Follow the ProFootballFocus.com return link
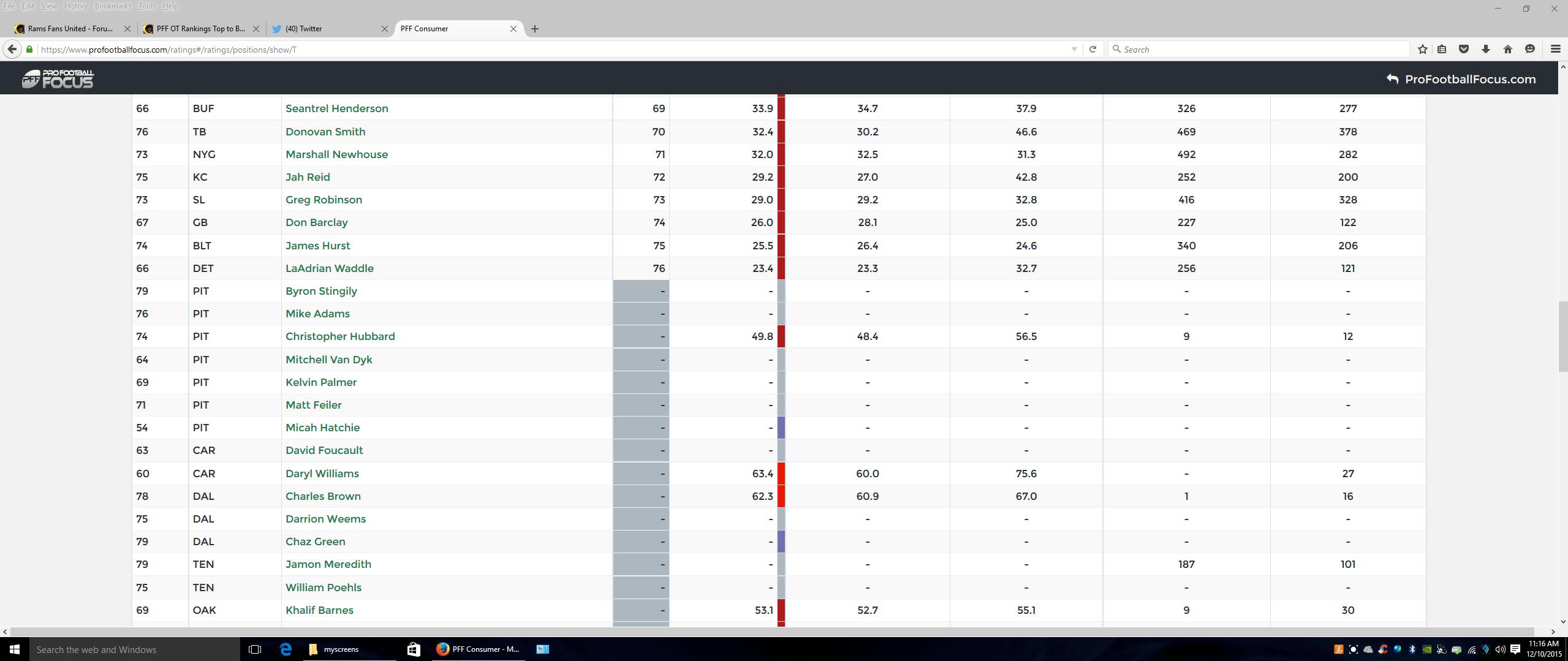Image resolution: width=1568 pixels, height=661 pixels. click(x=1461, y=79)
